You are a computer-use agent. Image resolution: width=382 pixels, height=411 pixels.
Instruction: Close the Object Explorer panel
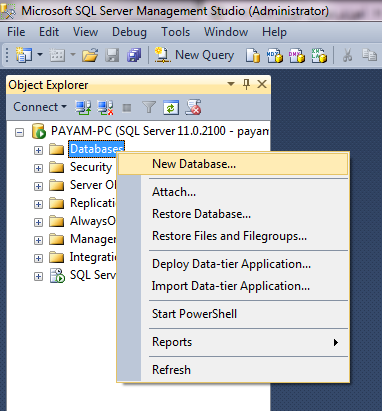pyautogui.click(x=262, y=84)
